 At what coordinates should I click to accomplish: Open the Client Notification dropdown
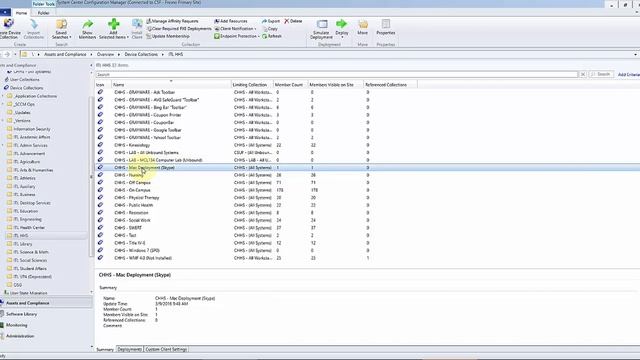click(235, 29)
